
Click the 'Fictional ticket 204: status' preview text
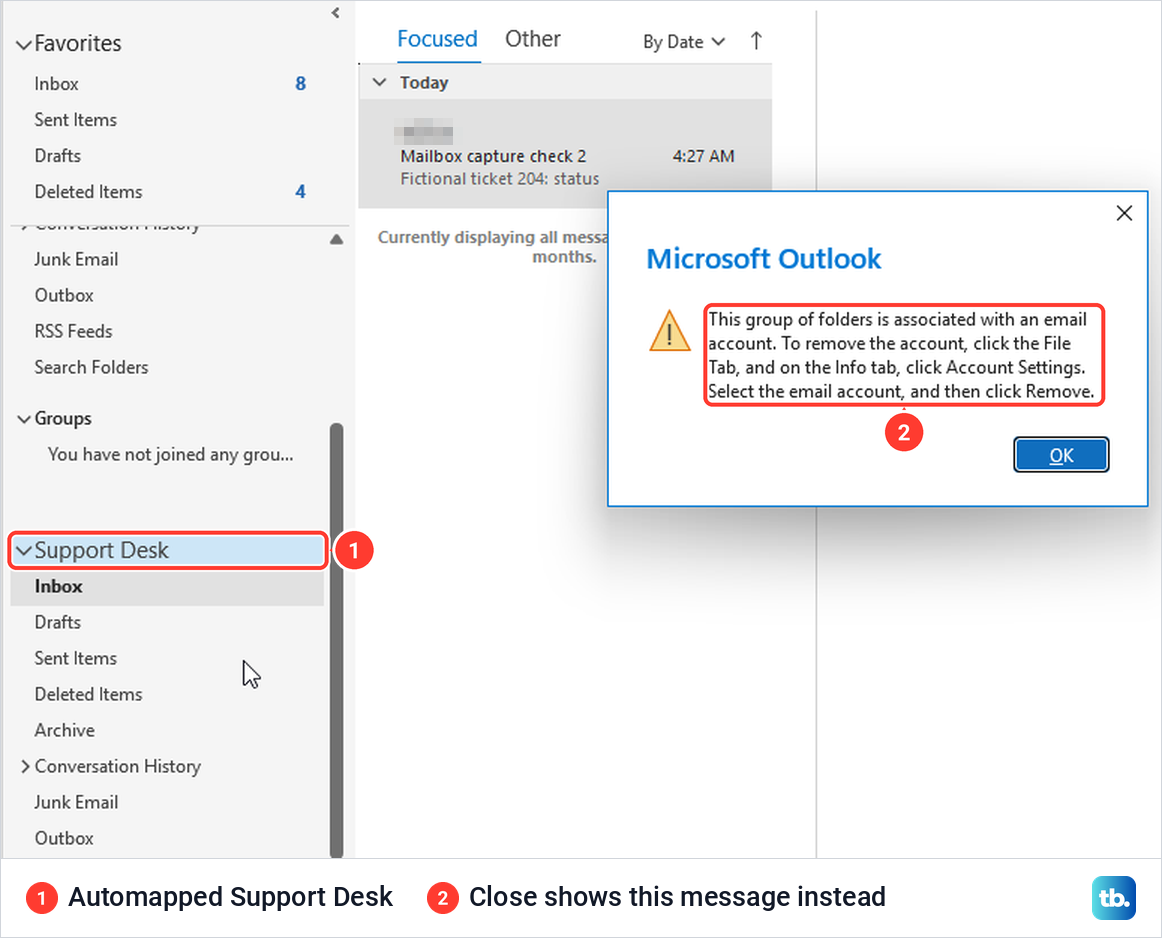coord(499,179)
